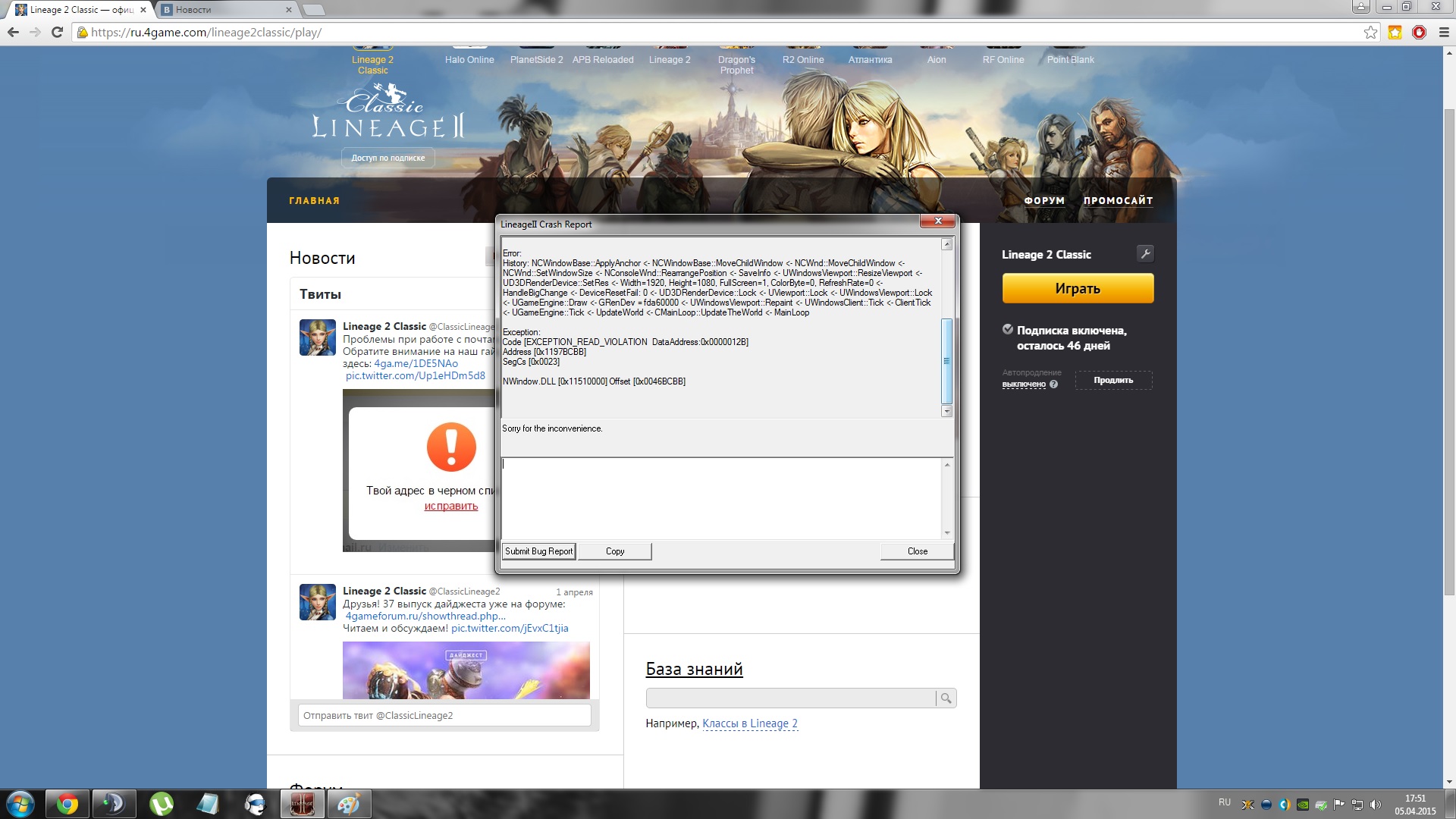
Task: Click the red Opera-style extension icon
Action: click(x=1419, y=32)
